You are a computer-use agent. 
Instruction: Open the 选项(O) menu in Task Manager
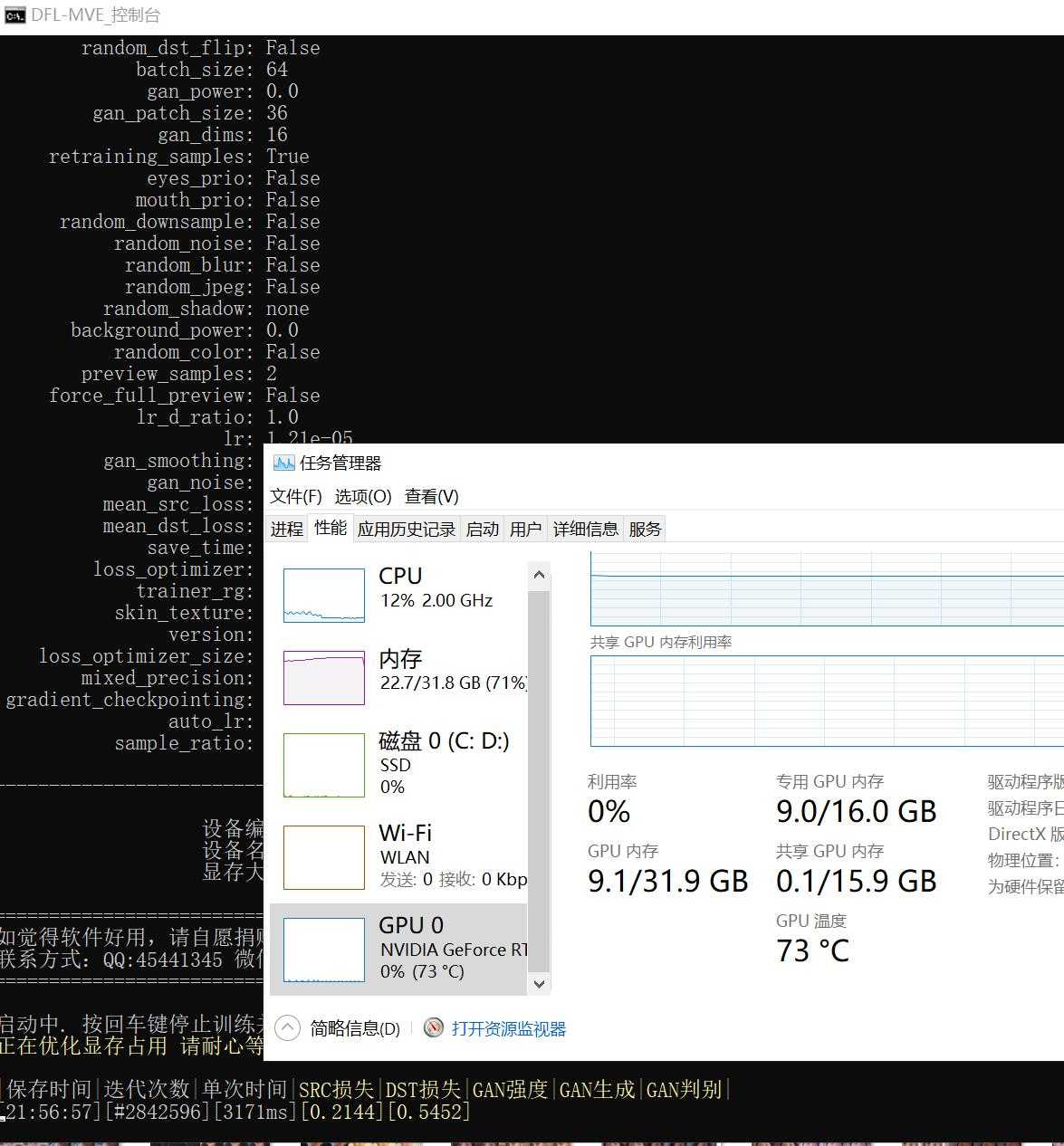[363, 496]
